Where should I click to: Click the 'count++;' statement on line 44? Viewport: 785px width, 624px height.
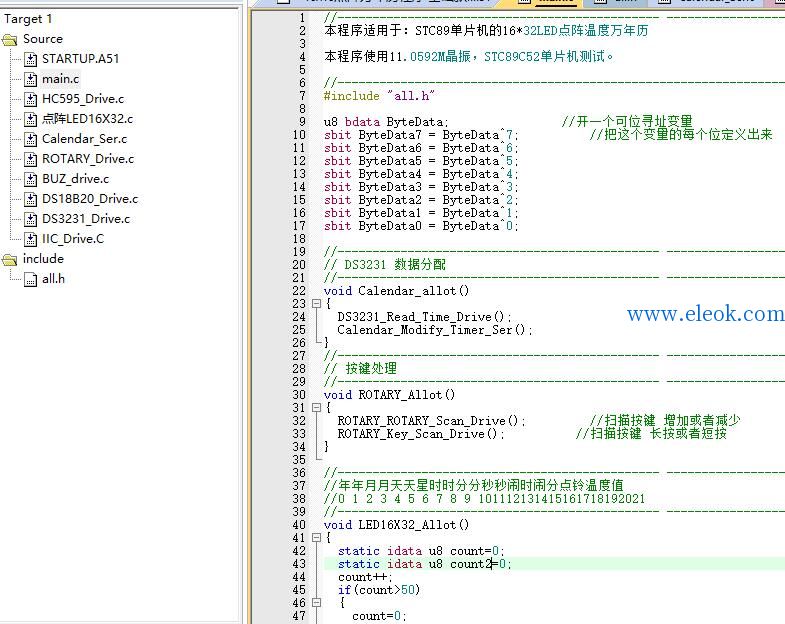pos(365,577)
